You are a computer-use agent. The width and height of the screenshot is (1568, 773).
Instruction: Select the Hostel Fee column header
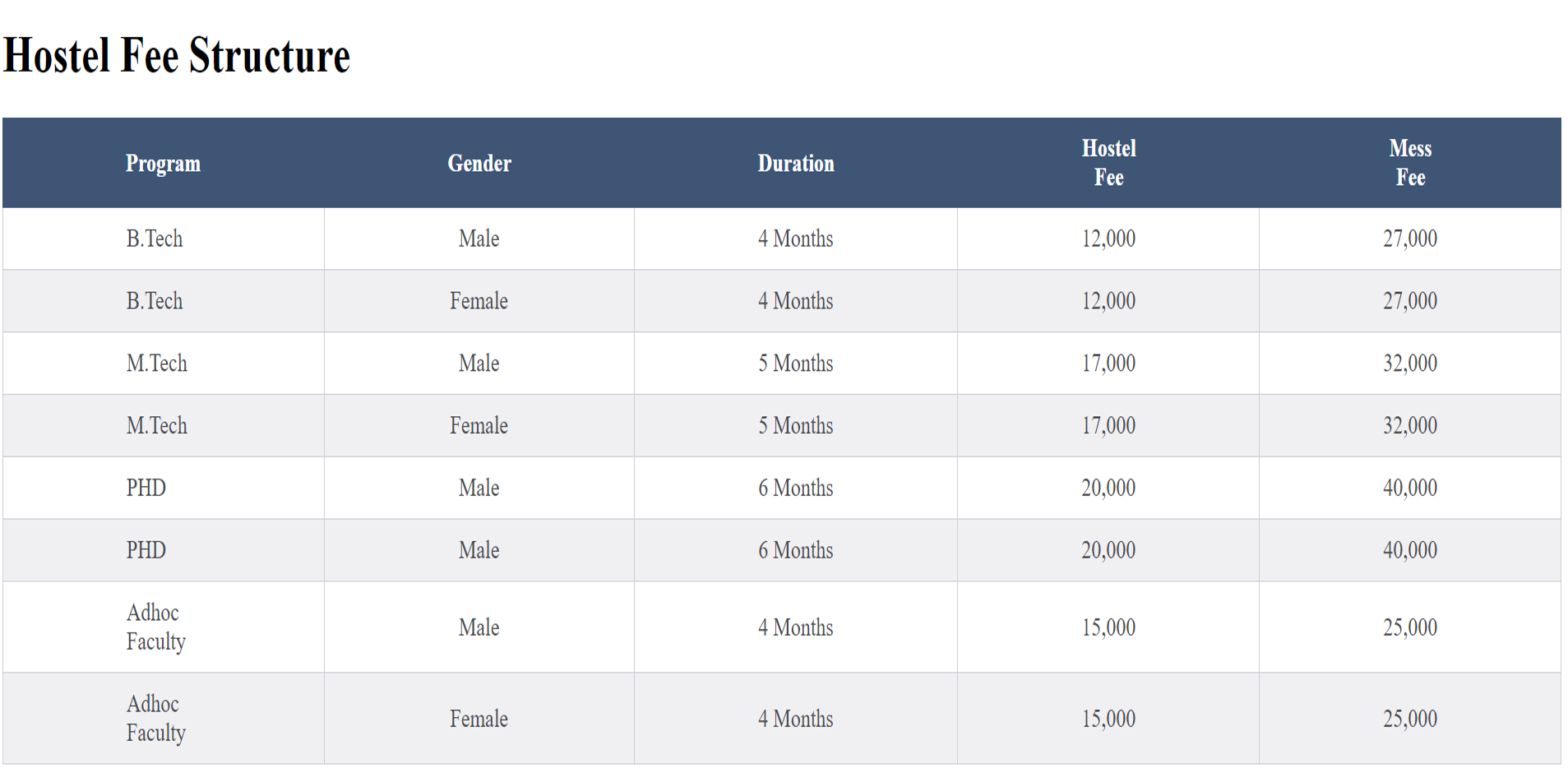1108,163
